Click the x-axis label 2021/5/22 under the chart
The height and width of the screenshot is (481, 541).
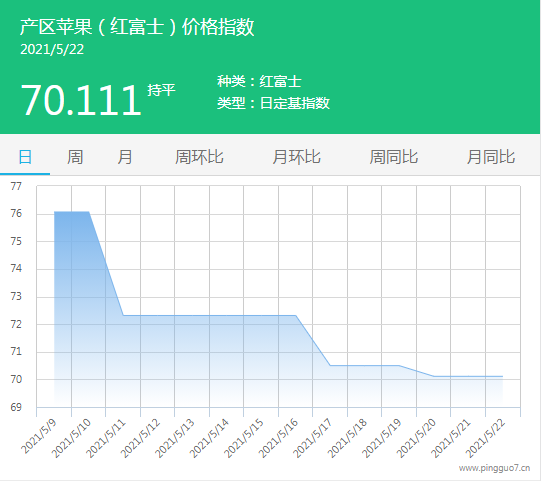click(x=485, y=438)
